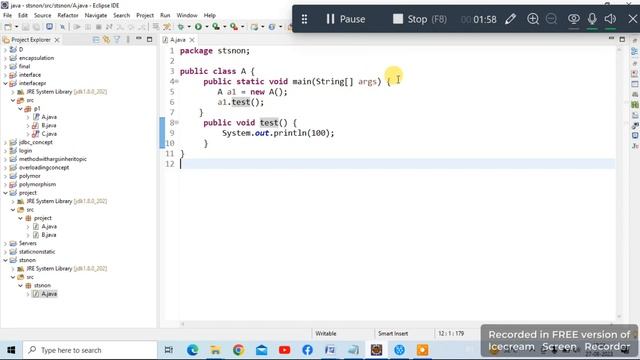The height and width of the screenshot is (360, 640).
Task: Open the Debug configurations dropdown arrow
Action: pyautogui.click(x=189, y=27)
